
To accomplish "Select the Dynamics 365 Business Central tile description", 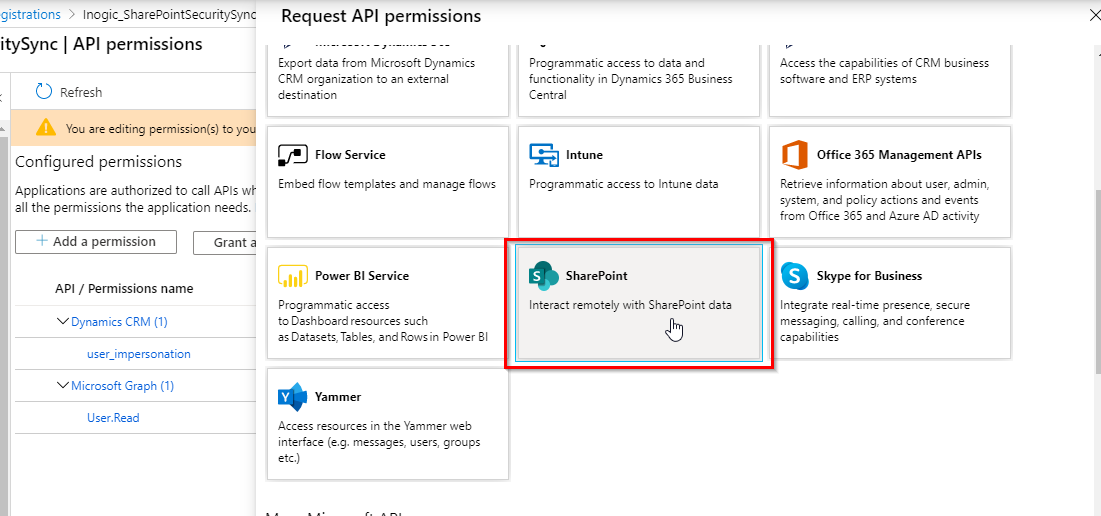I will coord(630,79).
